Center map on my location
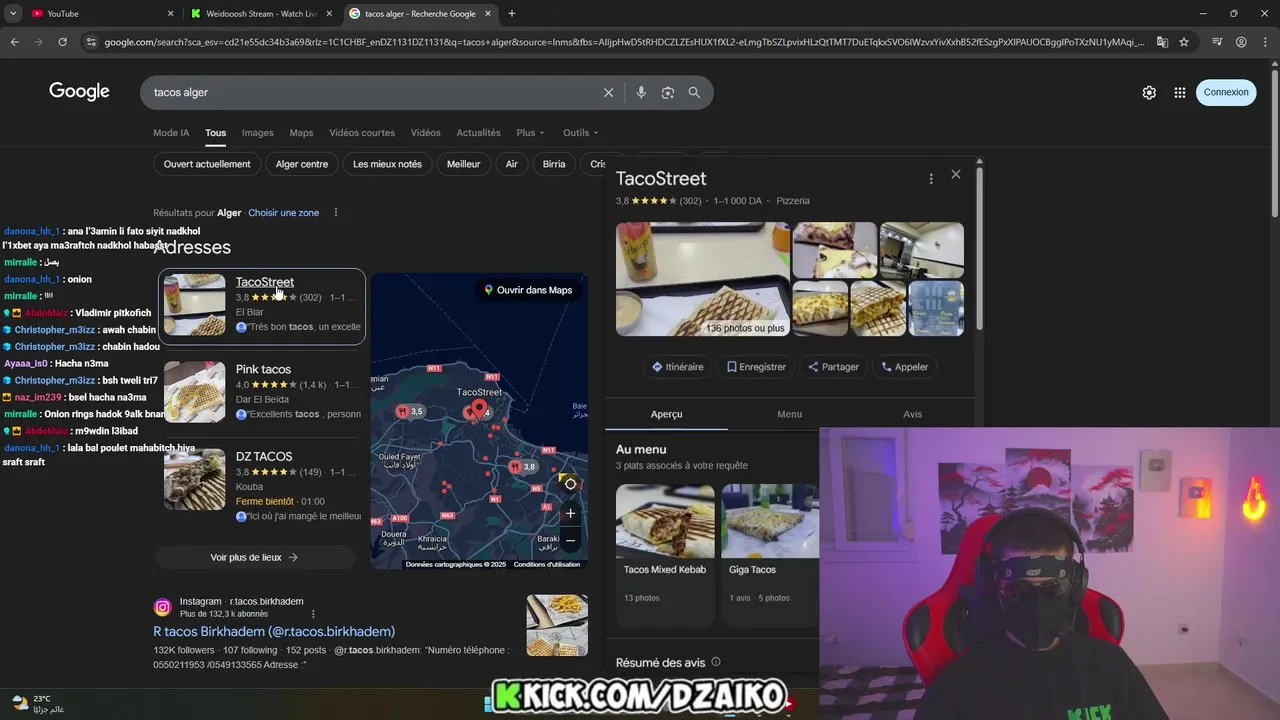The width and height of the screenshot is (1280, 720). tap(570, 483)
